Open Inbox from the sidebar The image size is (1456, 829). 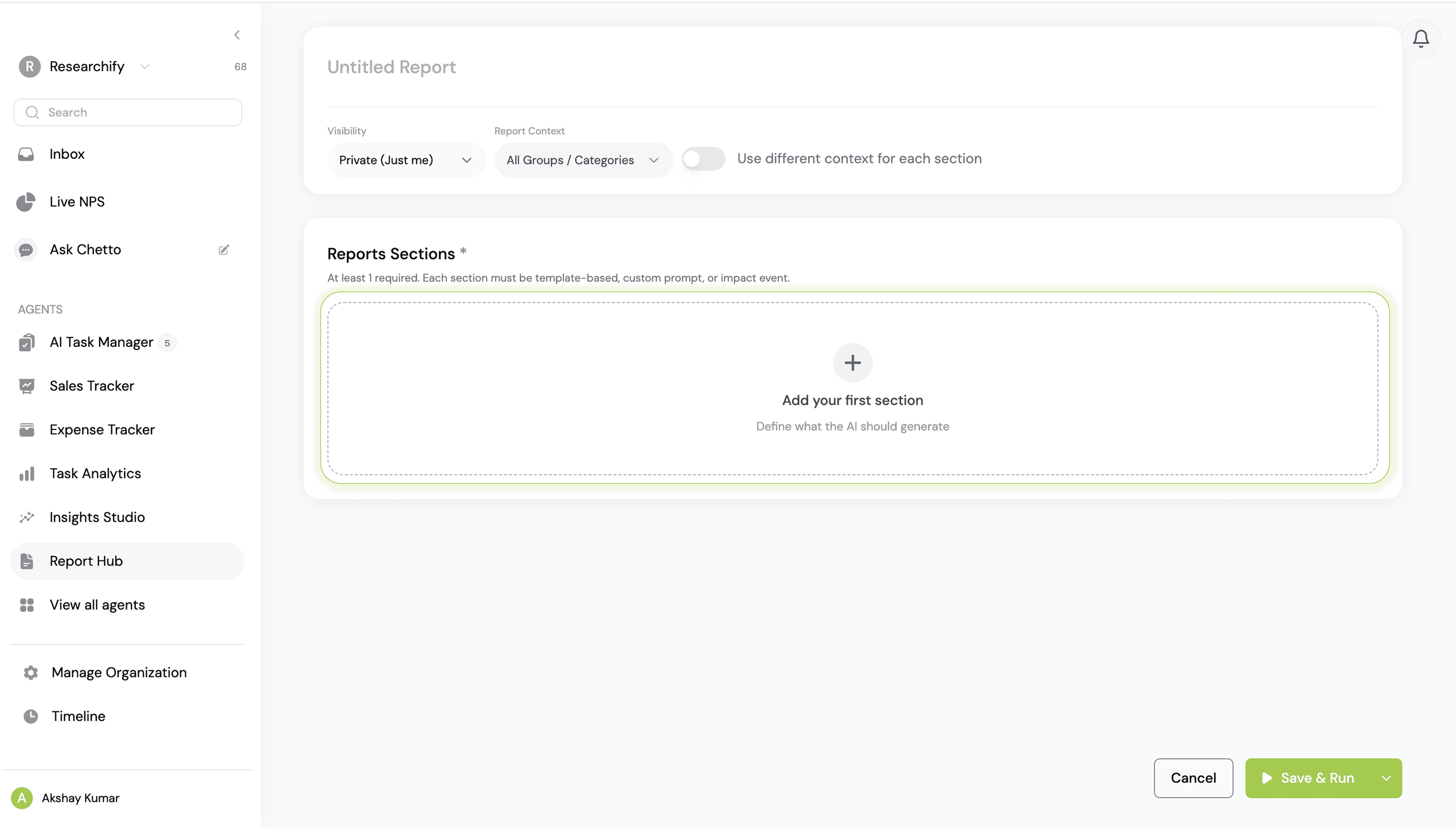[67, 154]
